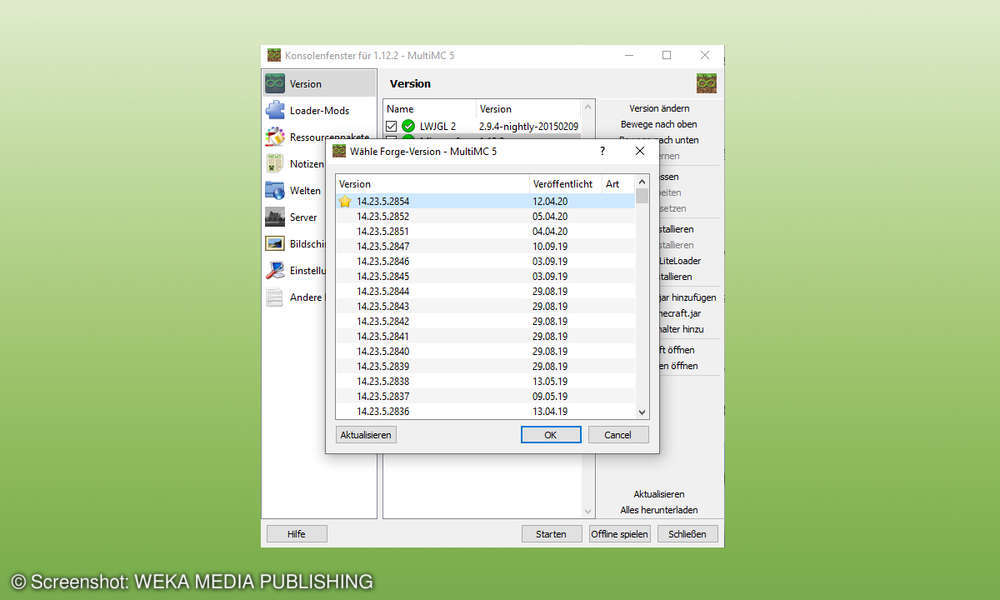Select the Loader-Mods puzzle icon in sidebar
Screen dimensions: 1000x600
click(x=275, y=110)
